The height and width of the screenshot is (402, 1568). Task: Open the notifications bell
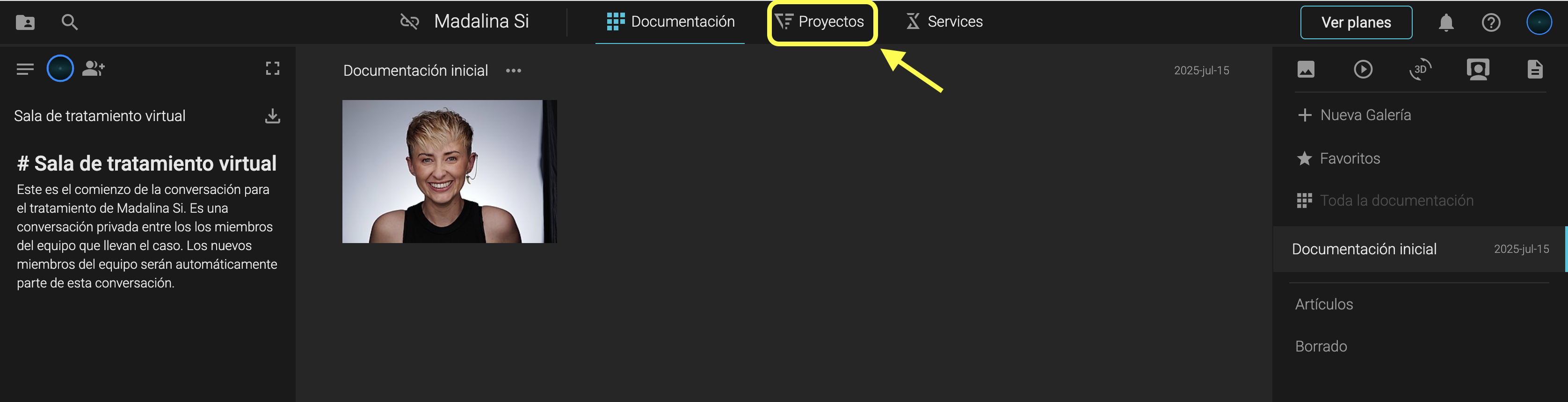pos(1445,22)
